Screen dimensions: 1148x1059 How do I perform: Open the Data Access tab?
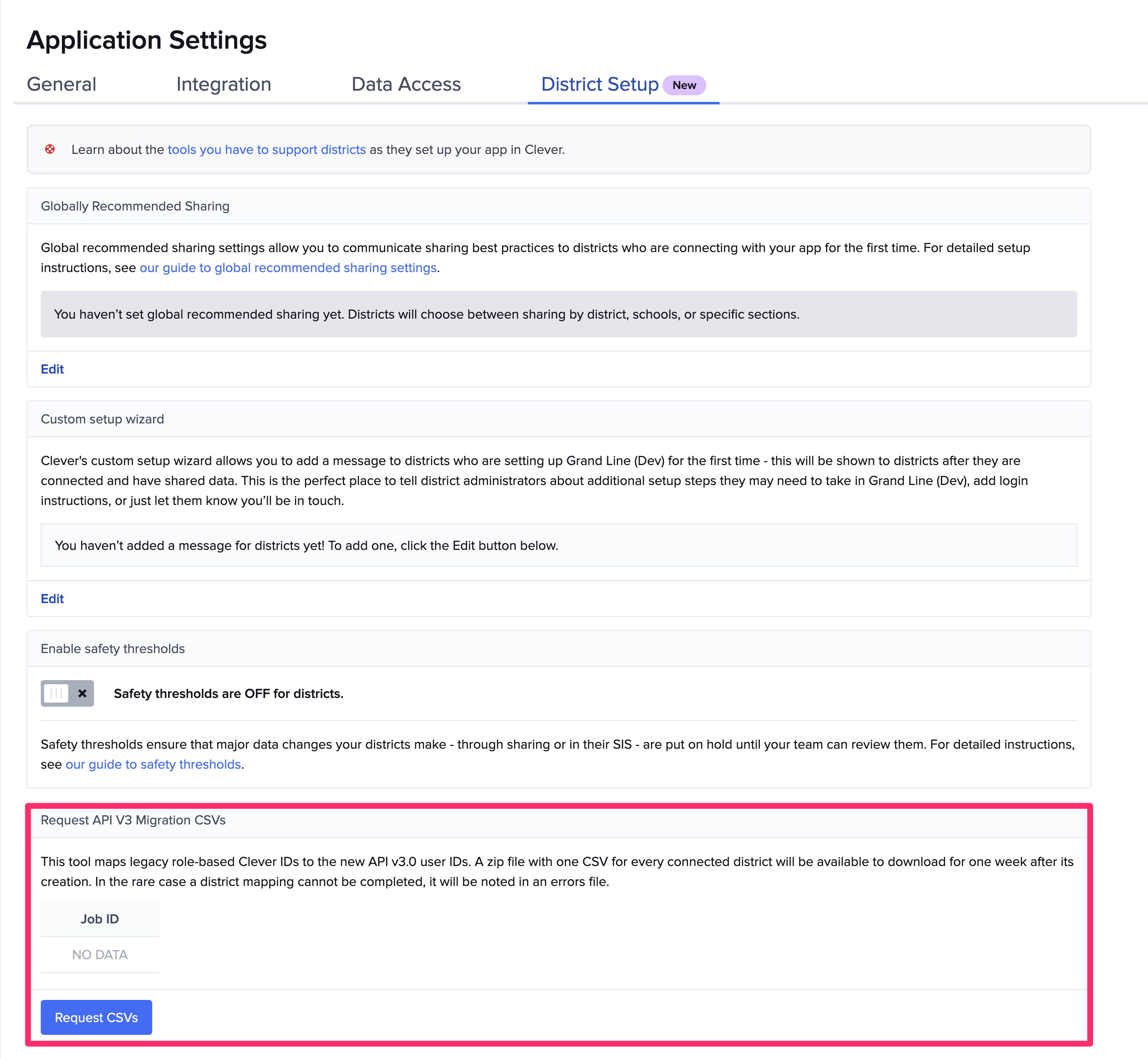(x=406, y=84)
